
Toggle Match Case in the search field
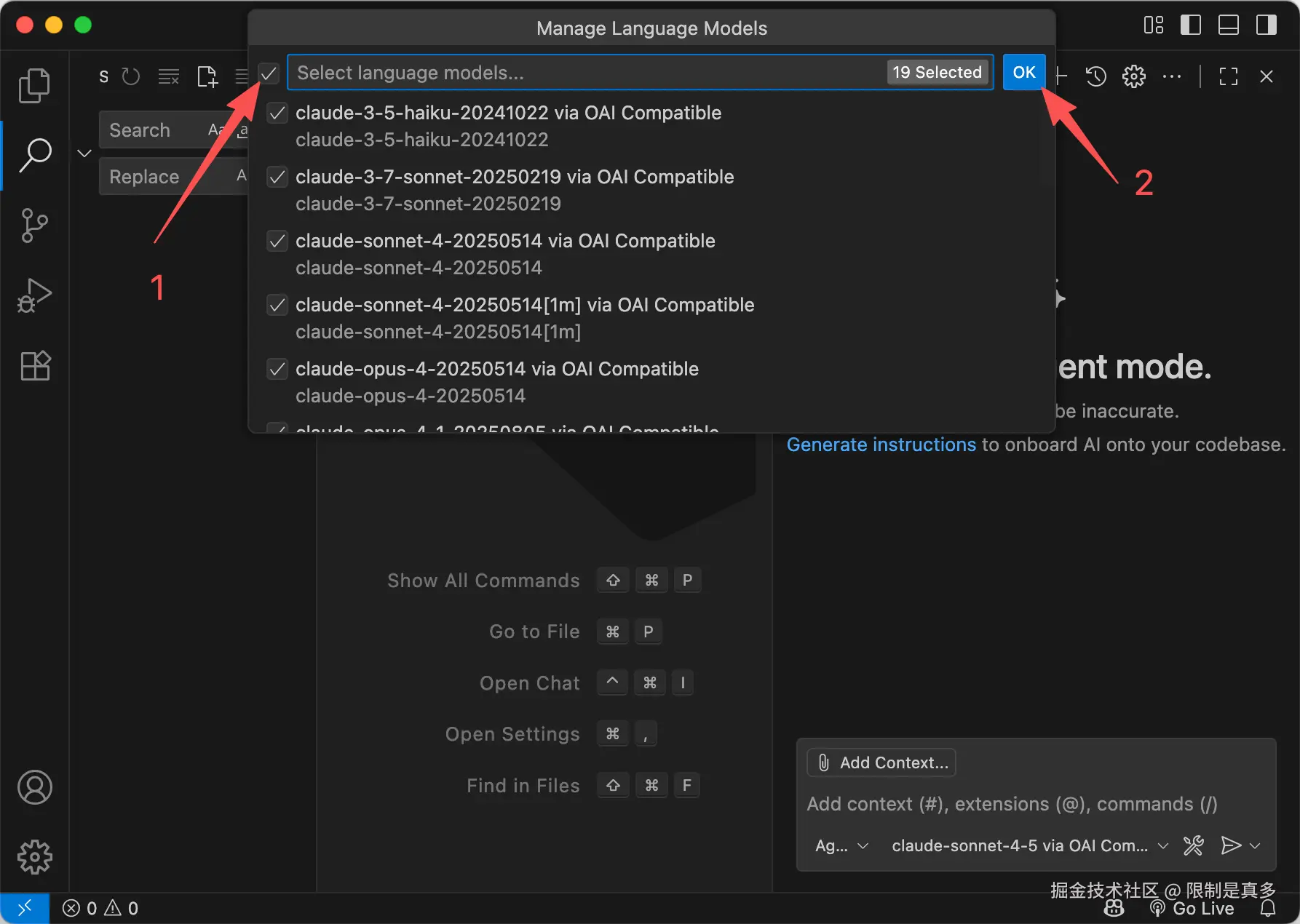point(216,130)
